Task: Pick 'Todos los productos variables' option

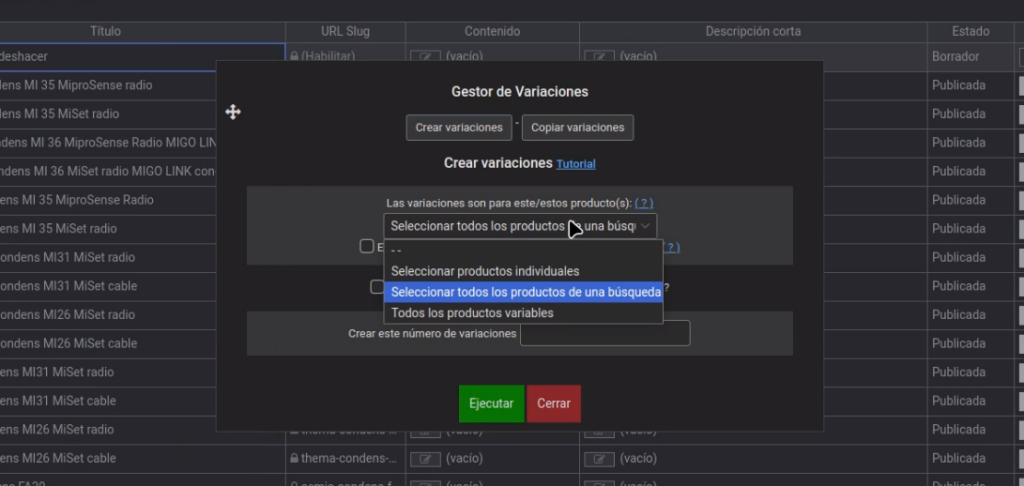Action: [523, 313]
